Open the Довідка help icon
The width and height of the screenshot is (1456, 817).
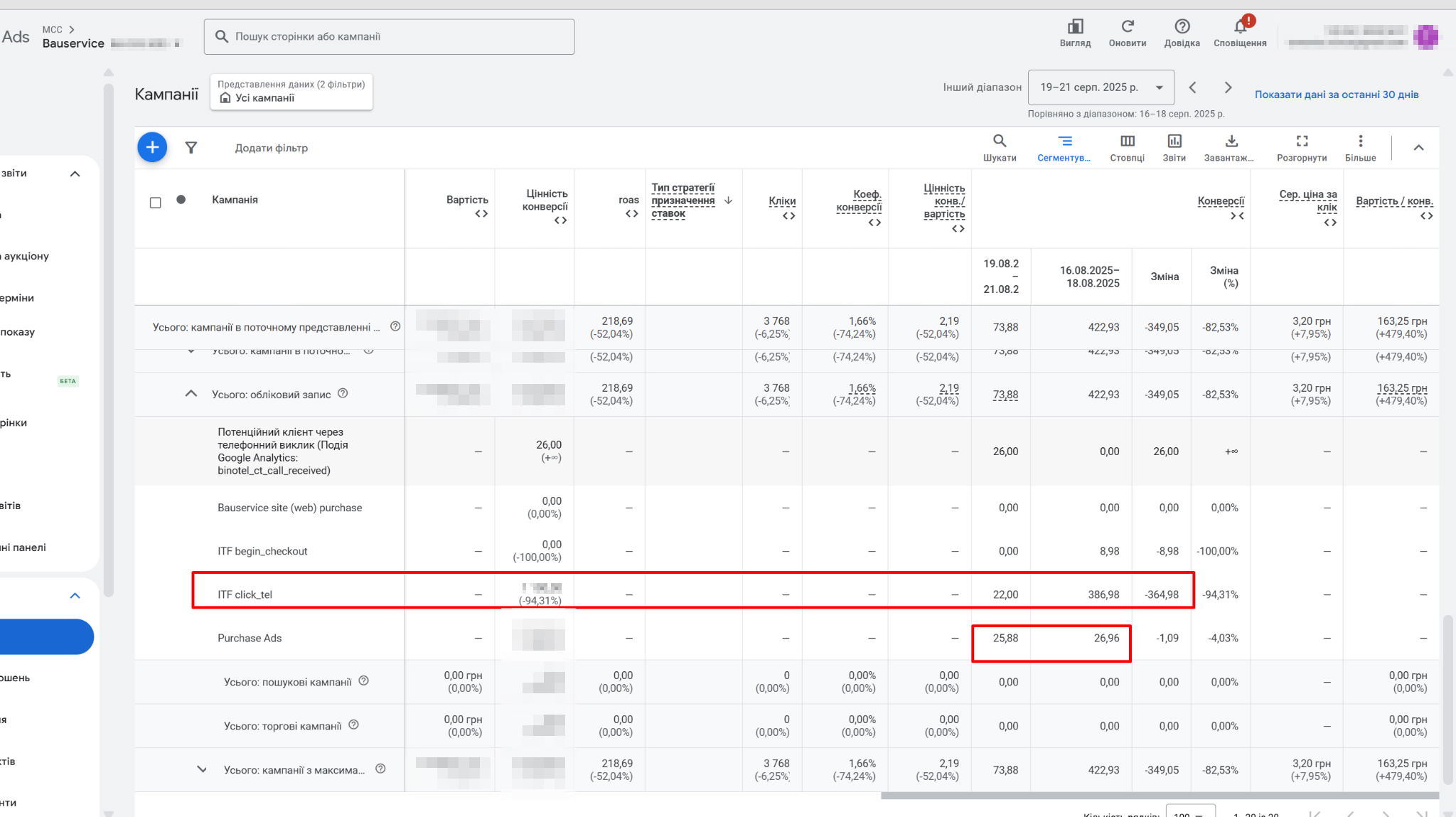tap(1182, 27)
